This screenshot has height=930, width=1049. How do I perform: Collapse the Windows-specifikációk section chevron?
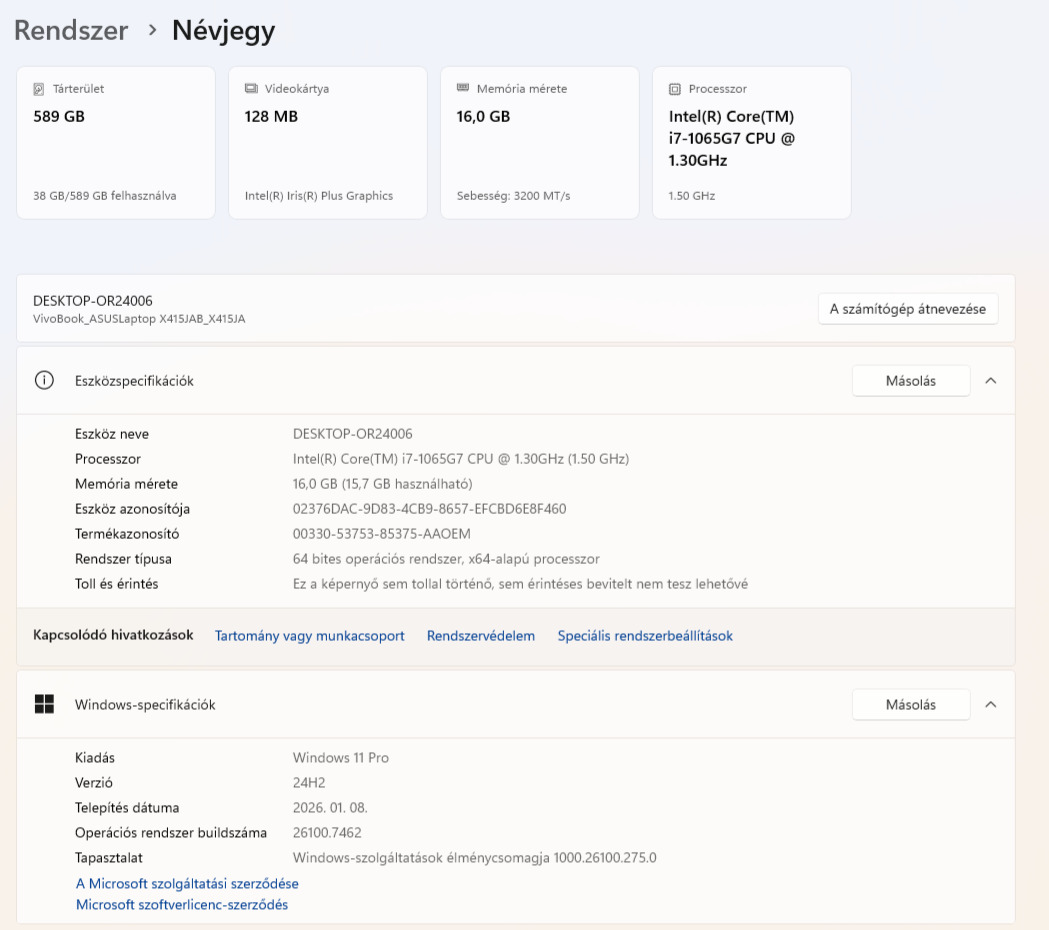[x=991, y=704]
